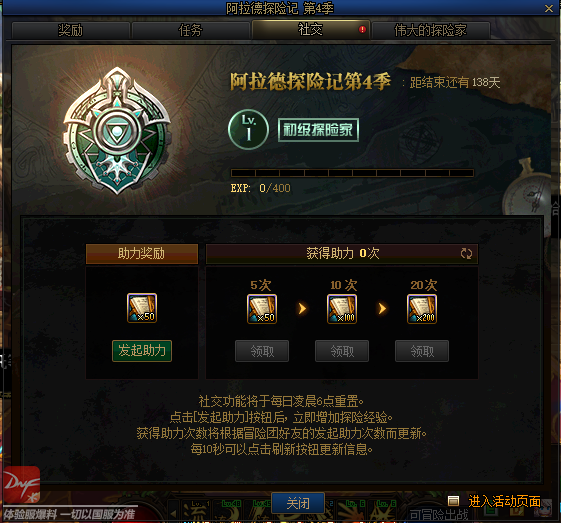Switch to the 奖励 tab
Screen dimensions: 561x523
click(x=70, y=30)
